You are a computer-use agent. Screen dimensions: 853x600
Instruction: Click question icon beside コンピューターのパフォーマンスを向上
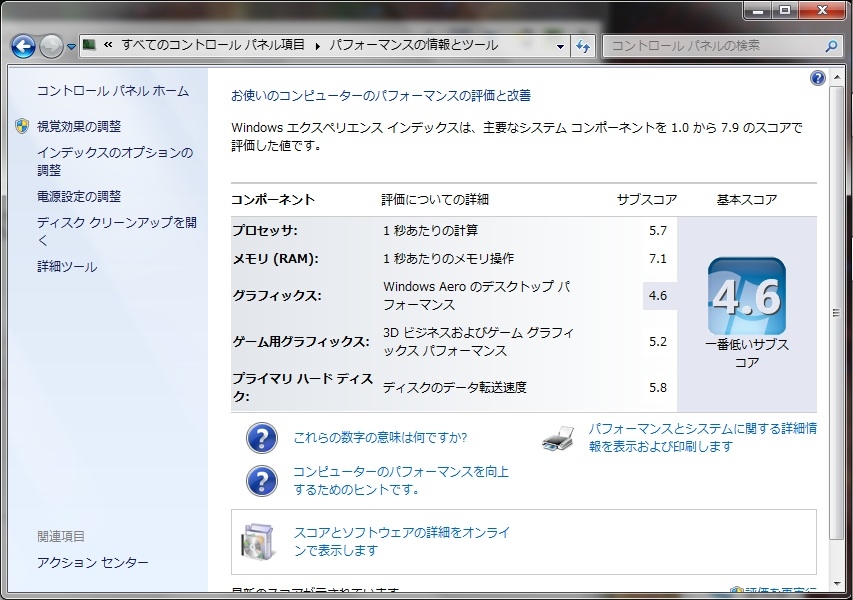tap(262, 481)
